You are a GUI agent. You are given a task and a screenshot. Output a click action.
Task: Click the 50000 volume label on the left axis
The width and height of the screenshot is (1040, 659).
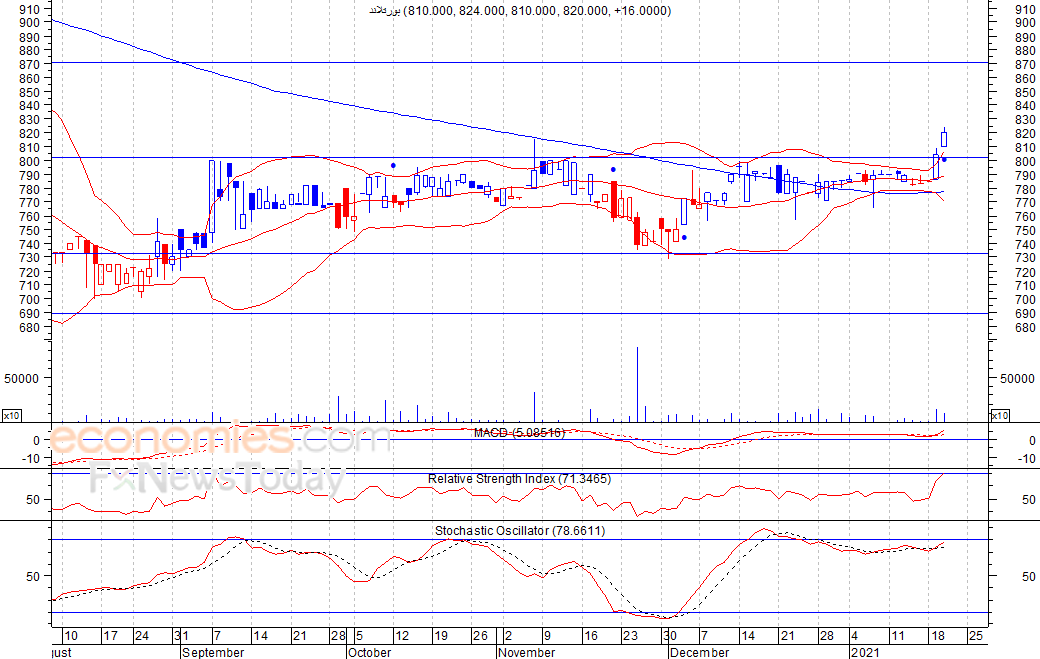point(22,379)
